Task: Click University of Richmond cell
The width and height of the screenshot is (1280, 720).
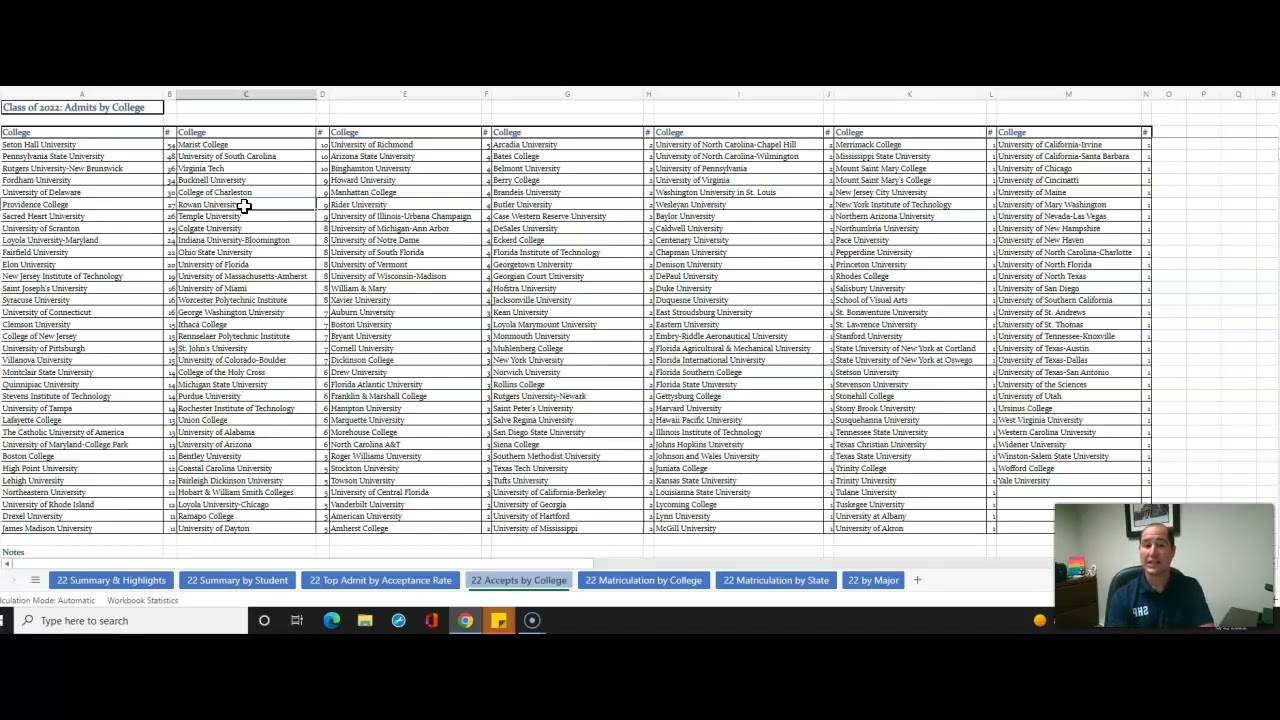Action: tap(405, 145)
